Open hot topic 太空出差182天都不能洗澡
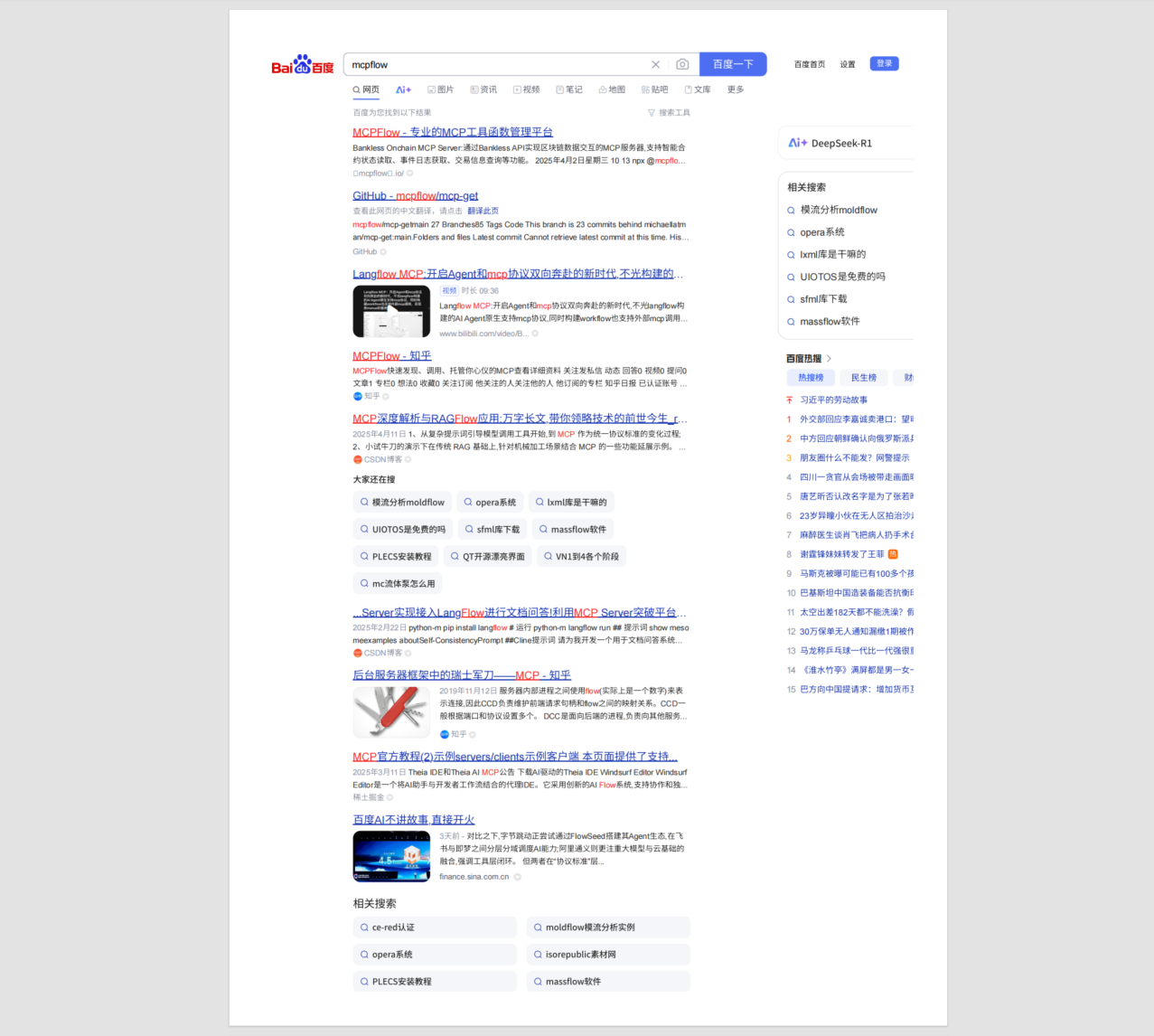The height and width of the screenshot is (1036, 1154). click(857, 612)
